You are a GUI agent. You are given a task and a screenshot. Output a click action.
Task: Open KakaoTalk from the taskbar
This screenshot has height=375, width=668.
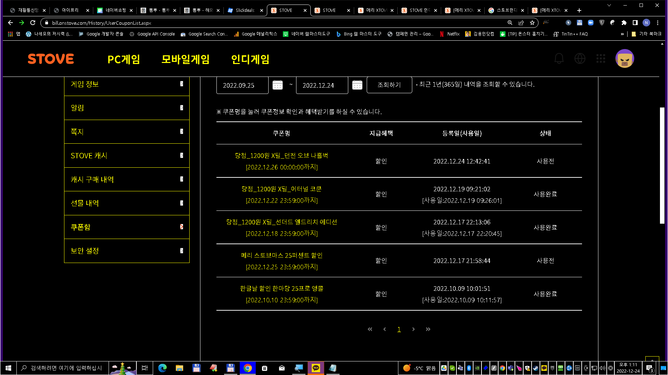[x=316, y=368]
